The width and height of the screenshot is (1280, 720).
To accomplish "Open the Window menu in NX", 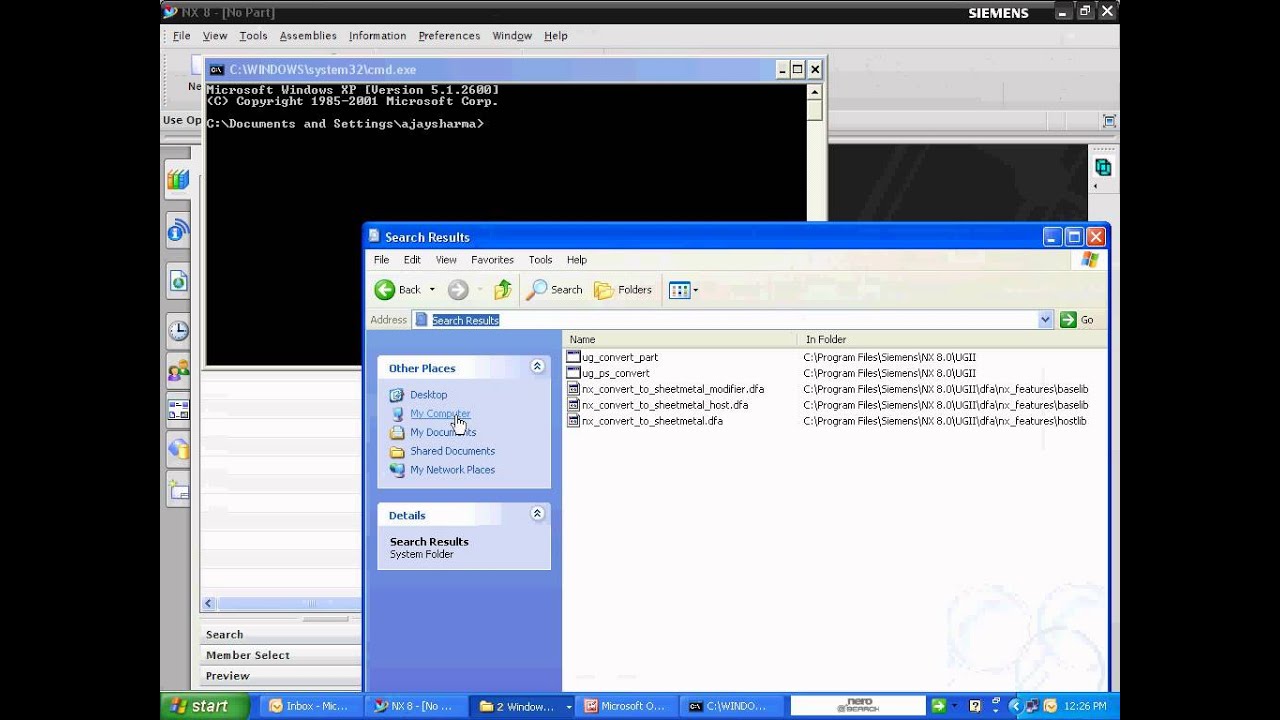I will (512, 36).
